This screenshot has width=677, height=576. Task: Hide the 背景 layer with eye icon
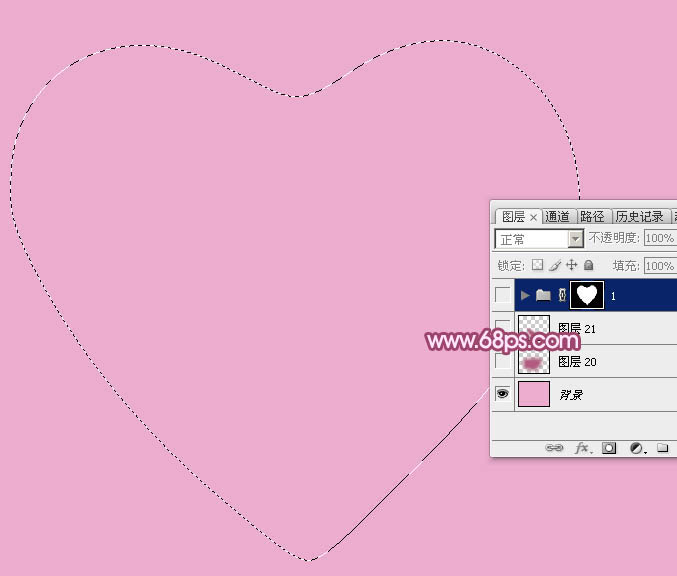(502, 394)
